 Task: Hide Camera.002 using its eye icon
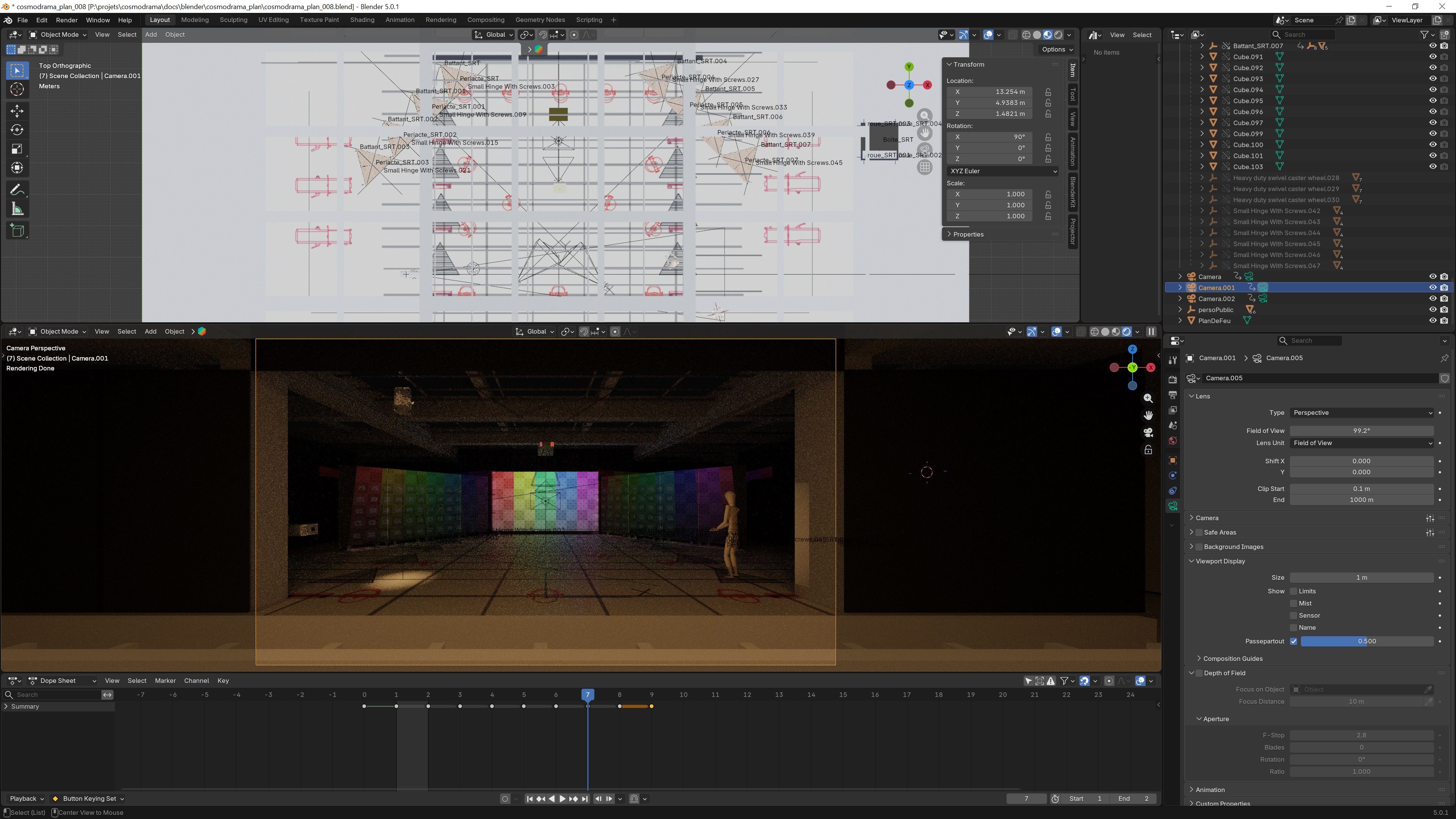(x=1432, y=298)
